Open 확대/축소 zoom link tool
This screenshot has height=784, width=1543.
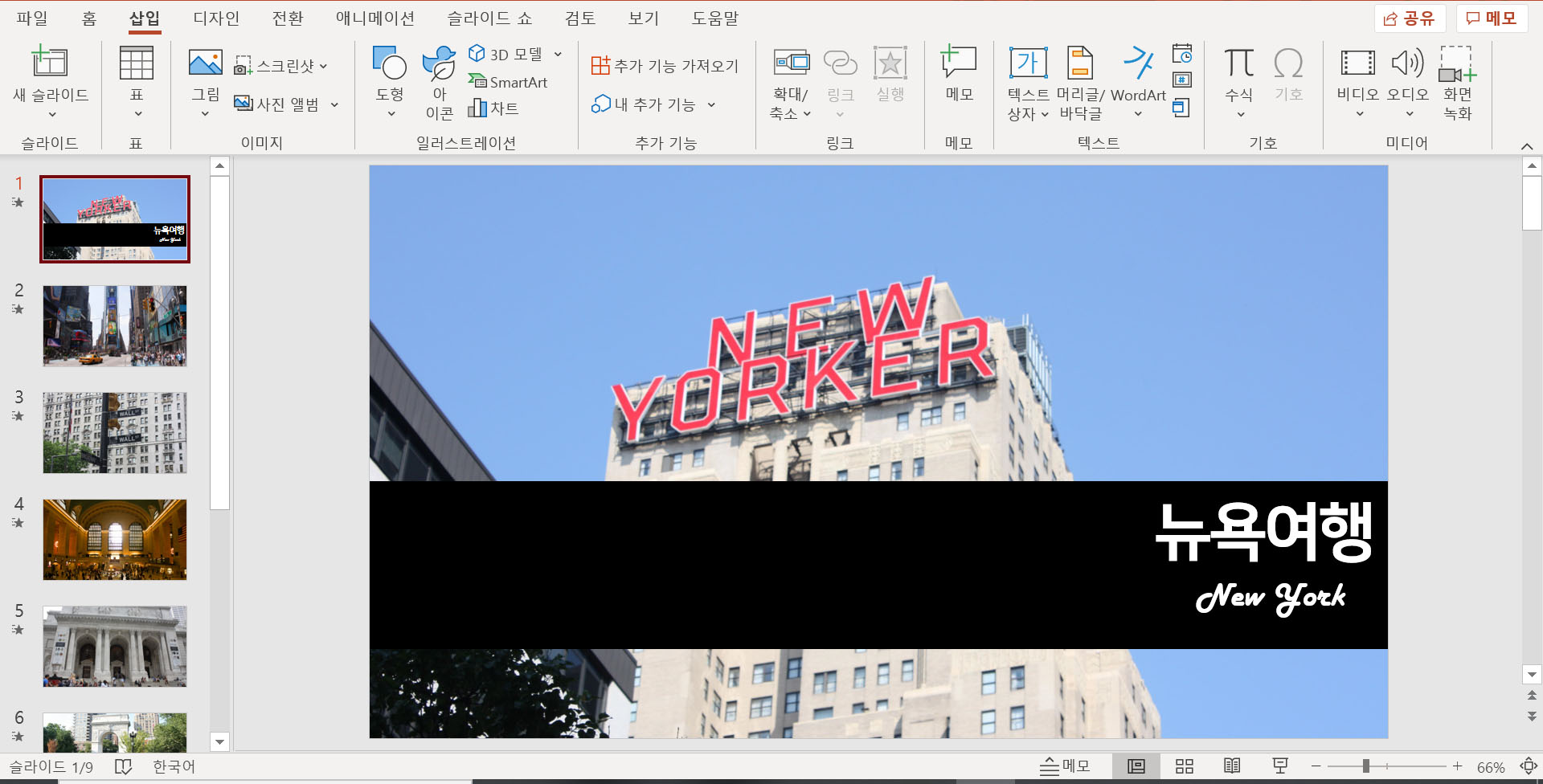tap(791, 83)
